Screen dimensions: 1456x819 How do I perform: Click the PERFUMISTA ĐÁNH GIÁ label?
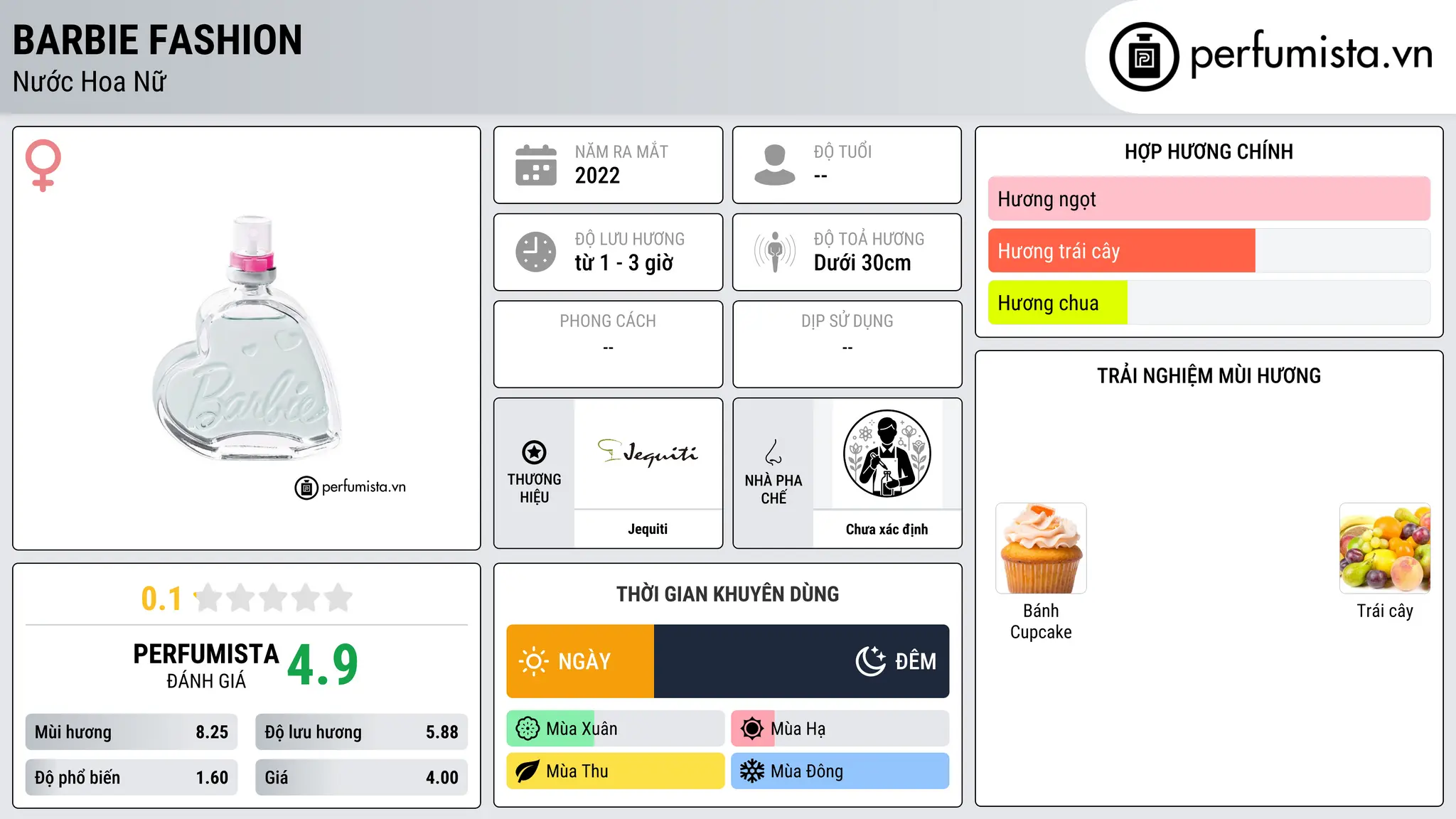[206, 665]
